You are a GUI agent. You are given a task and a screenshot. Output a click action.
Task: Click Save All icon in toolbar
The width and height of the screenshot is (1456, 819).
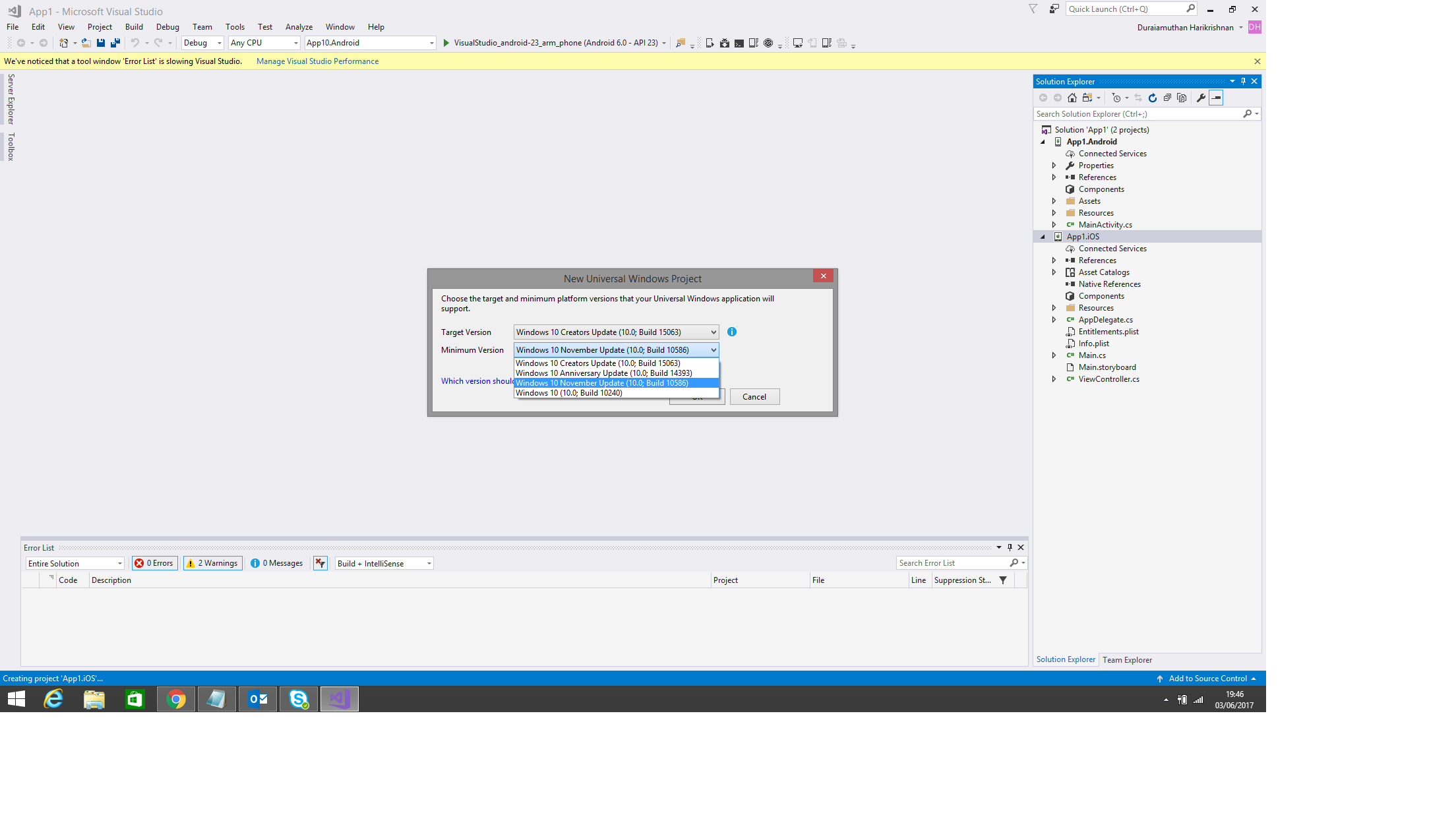point(115,43)
